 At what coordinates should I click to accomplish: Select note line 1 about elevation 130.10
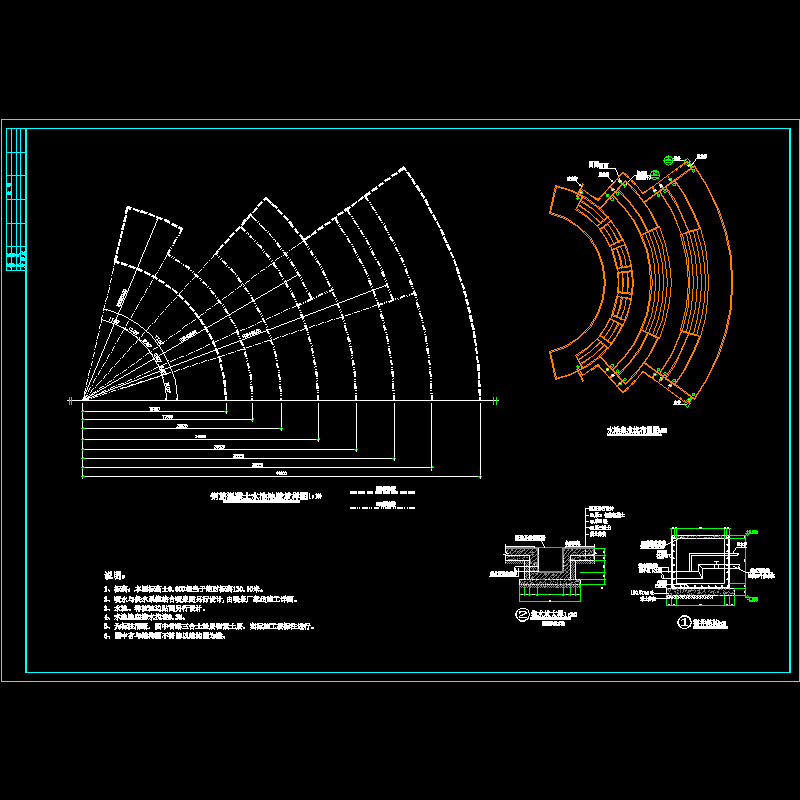coord(184,589)
